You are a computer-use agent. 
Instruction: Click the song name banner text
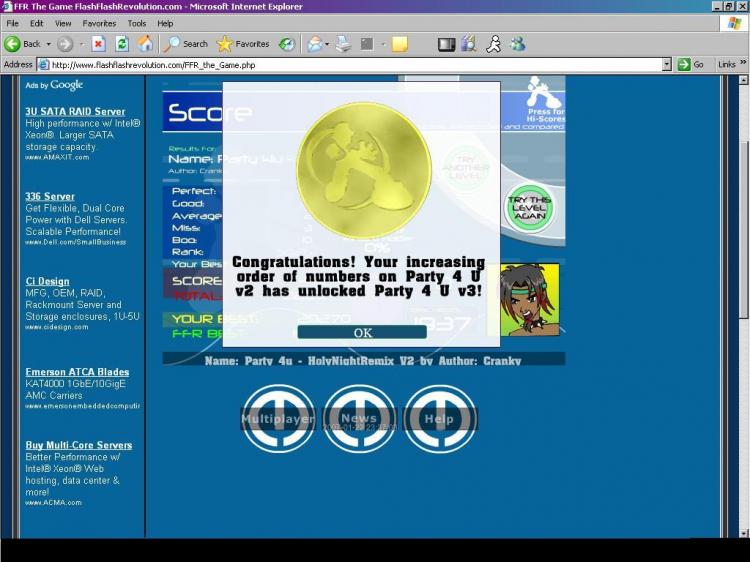click(363, 361)
